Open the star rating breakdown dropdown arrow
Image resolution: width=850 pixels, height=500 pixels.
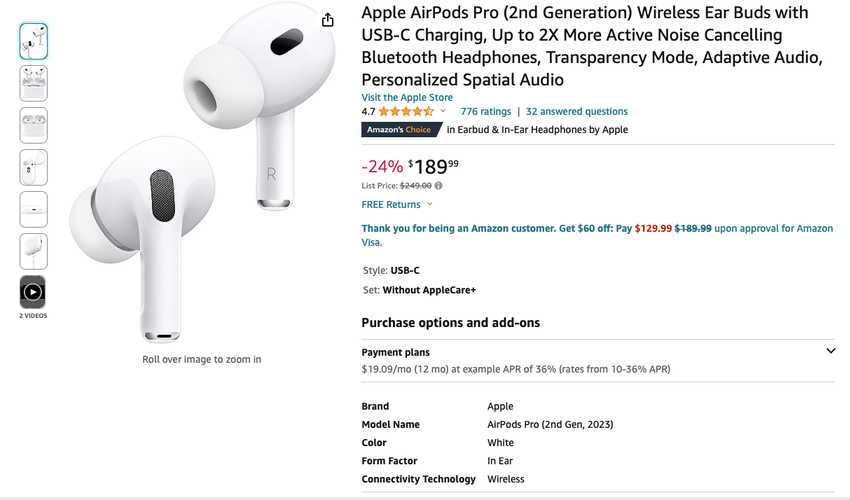[x=443, y=112]
